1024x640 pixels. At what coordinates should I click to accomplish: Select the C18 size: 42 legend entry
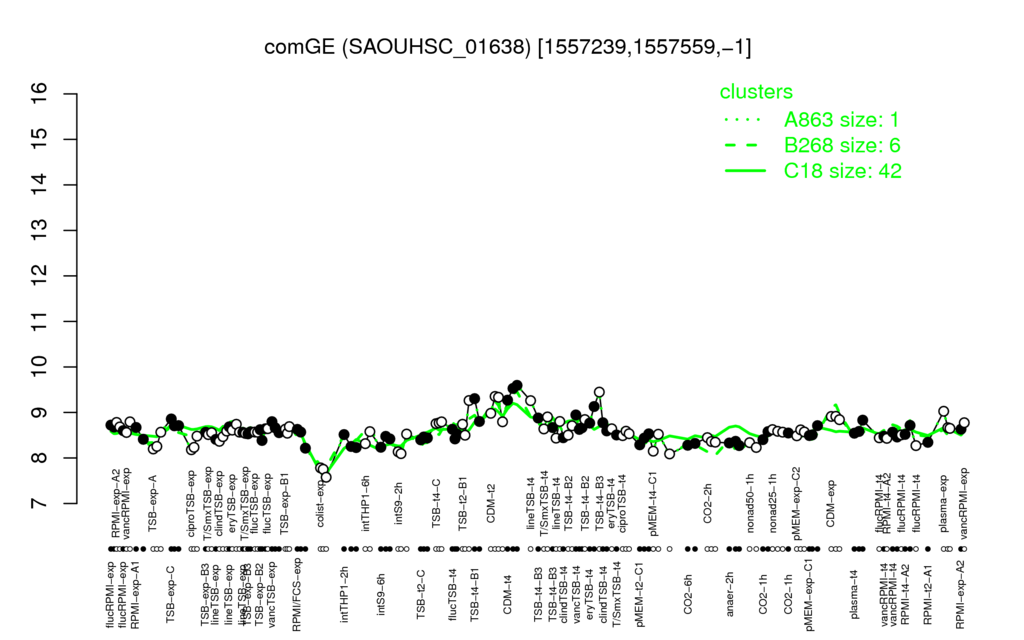[x=842, y=170]
